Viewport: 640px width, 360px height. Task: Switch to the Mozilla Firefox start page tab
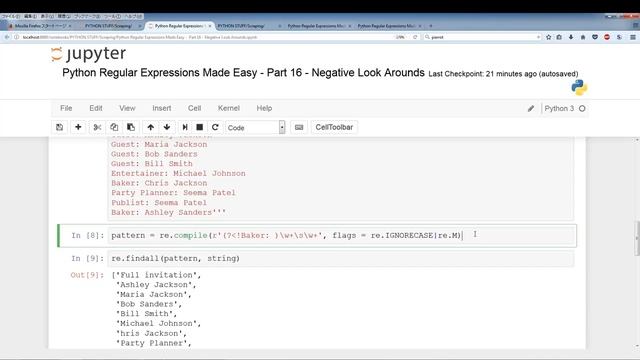pyautogui.click(x=39, y=26)
